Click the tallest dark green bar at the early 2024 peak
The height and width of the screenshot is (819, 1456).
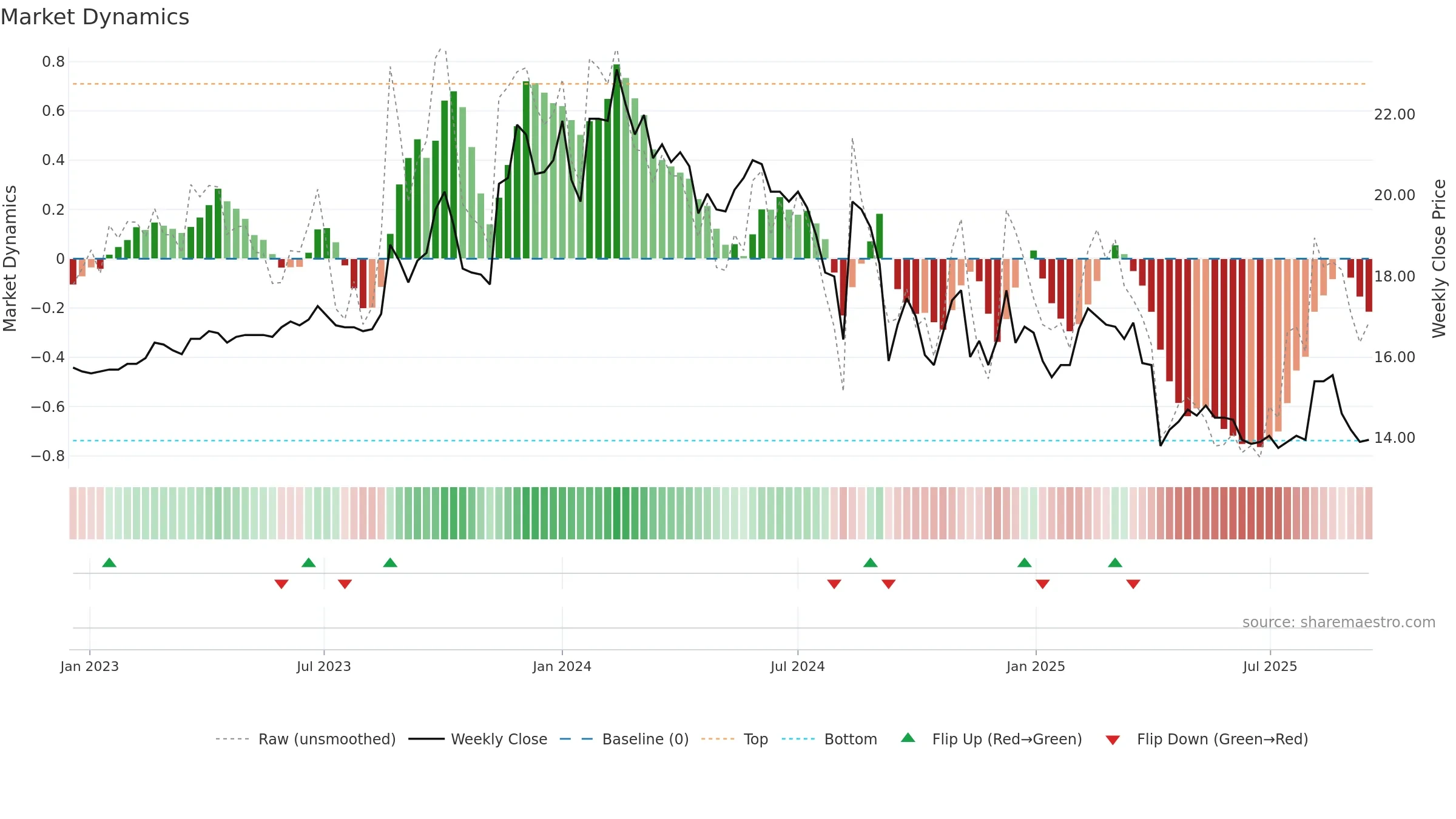616,161
